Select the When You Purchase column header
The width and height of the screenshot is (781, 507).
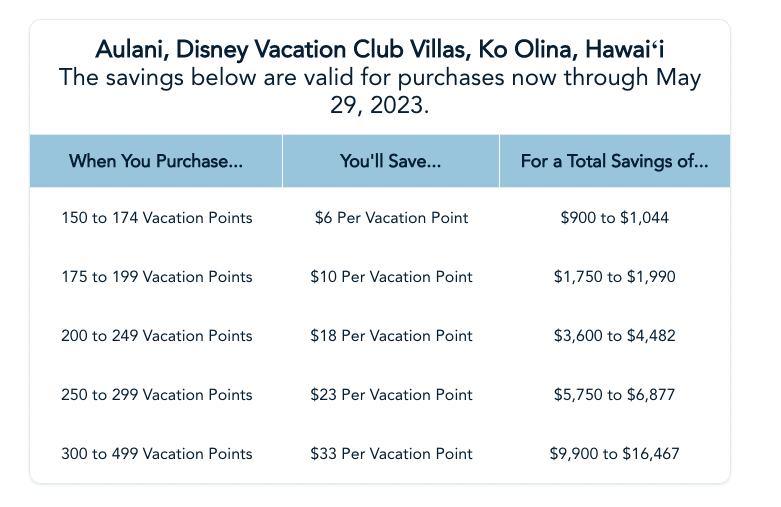click(156, 161)
